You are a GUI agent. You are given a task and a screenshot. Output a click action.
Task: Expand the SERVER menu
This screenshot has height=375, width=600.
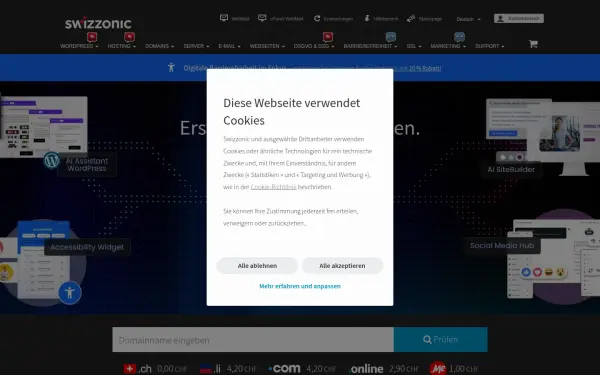tap(196, 46)
